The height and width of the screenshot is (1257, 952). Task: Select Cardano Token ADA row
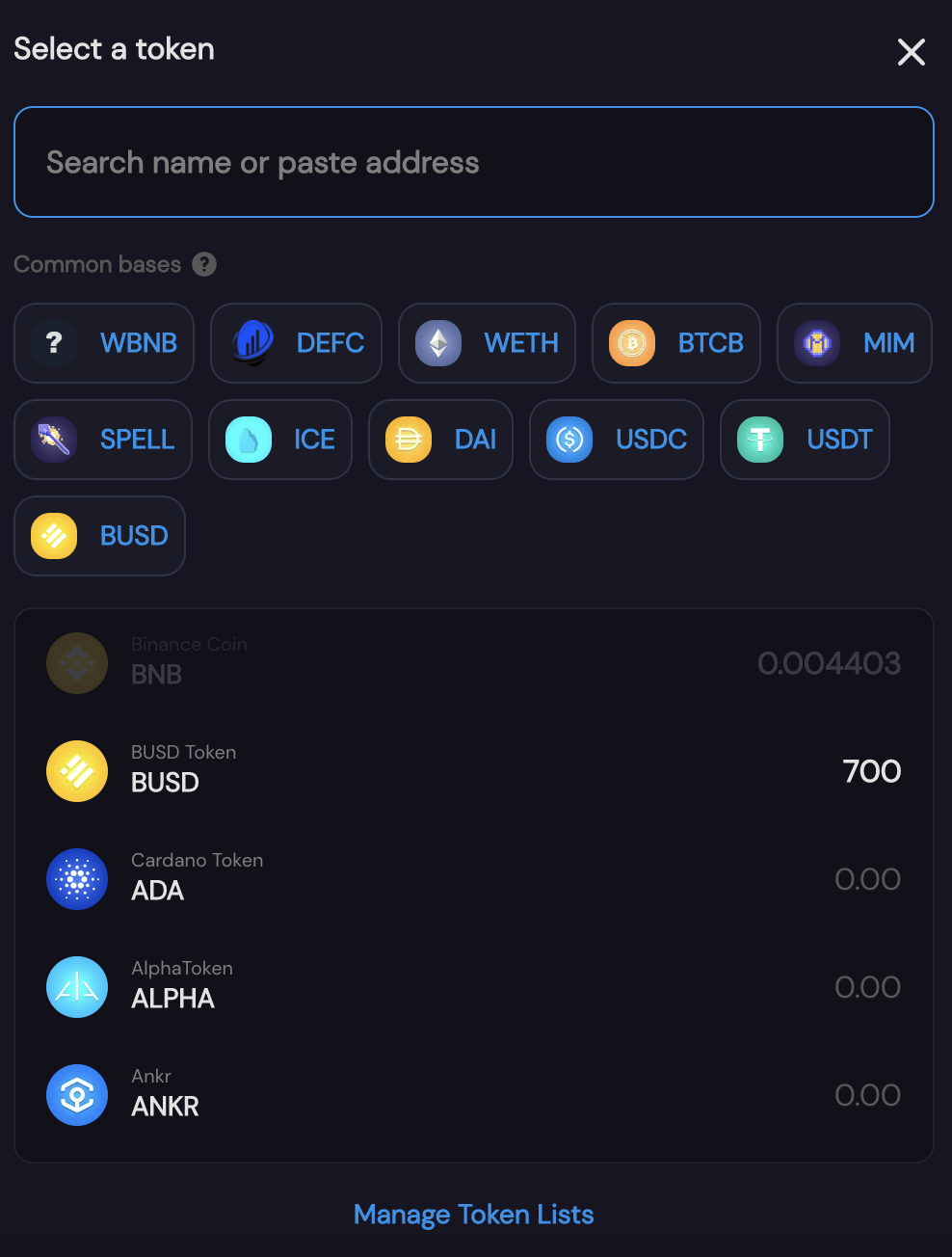click(473, 879)
